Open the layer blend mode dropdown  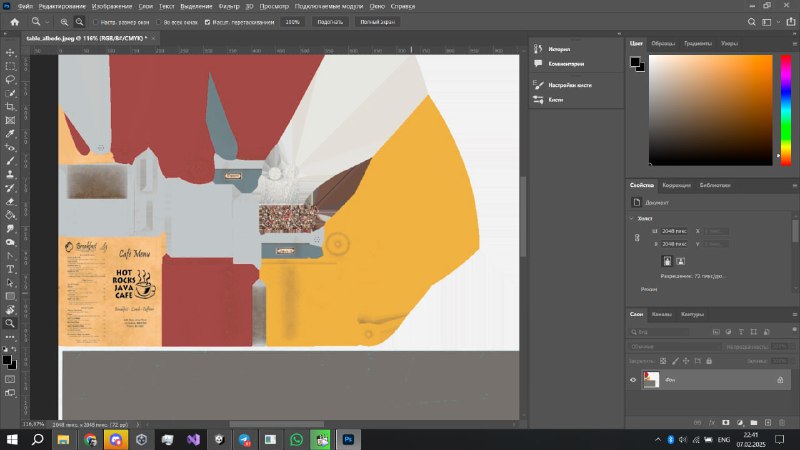[674, 346]
